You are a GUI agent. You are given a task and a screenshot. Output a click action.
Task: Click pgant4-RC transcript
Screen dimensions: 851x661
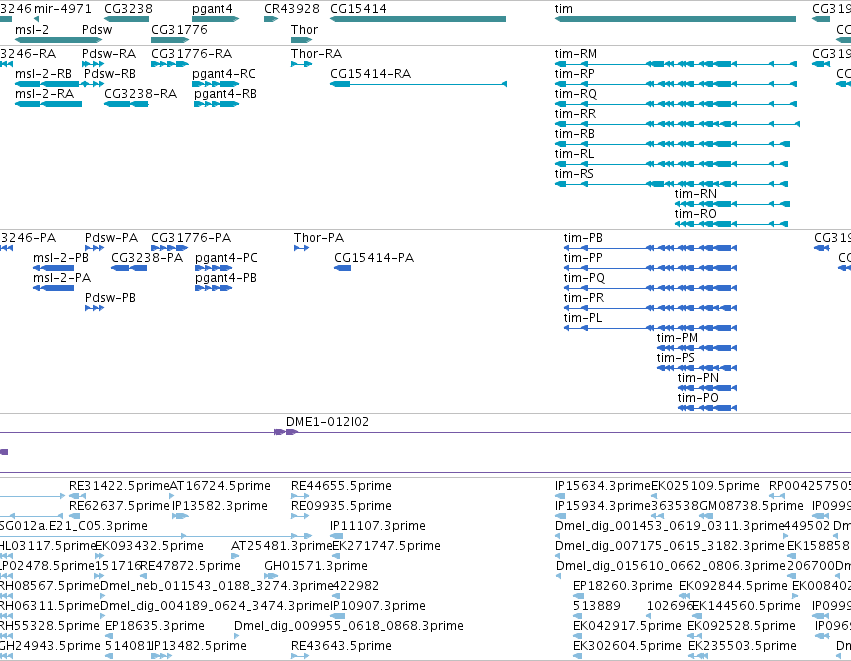215,84
